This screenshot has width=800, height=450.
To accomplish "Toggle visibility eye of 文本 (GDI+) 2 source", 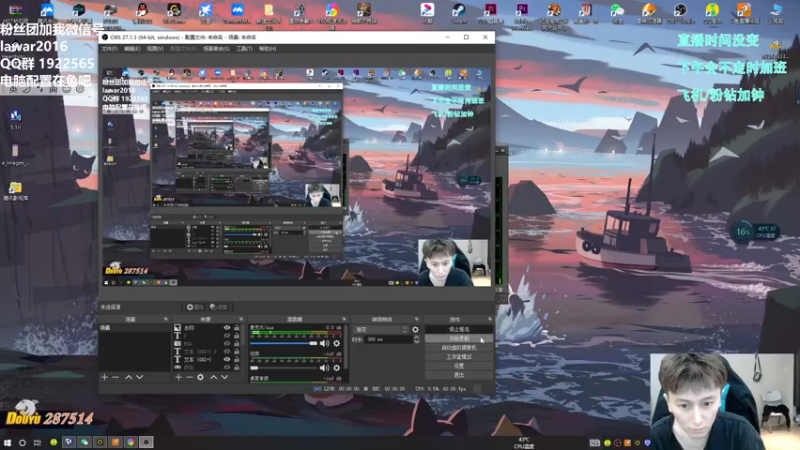I will (x=227, y=352).
